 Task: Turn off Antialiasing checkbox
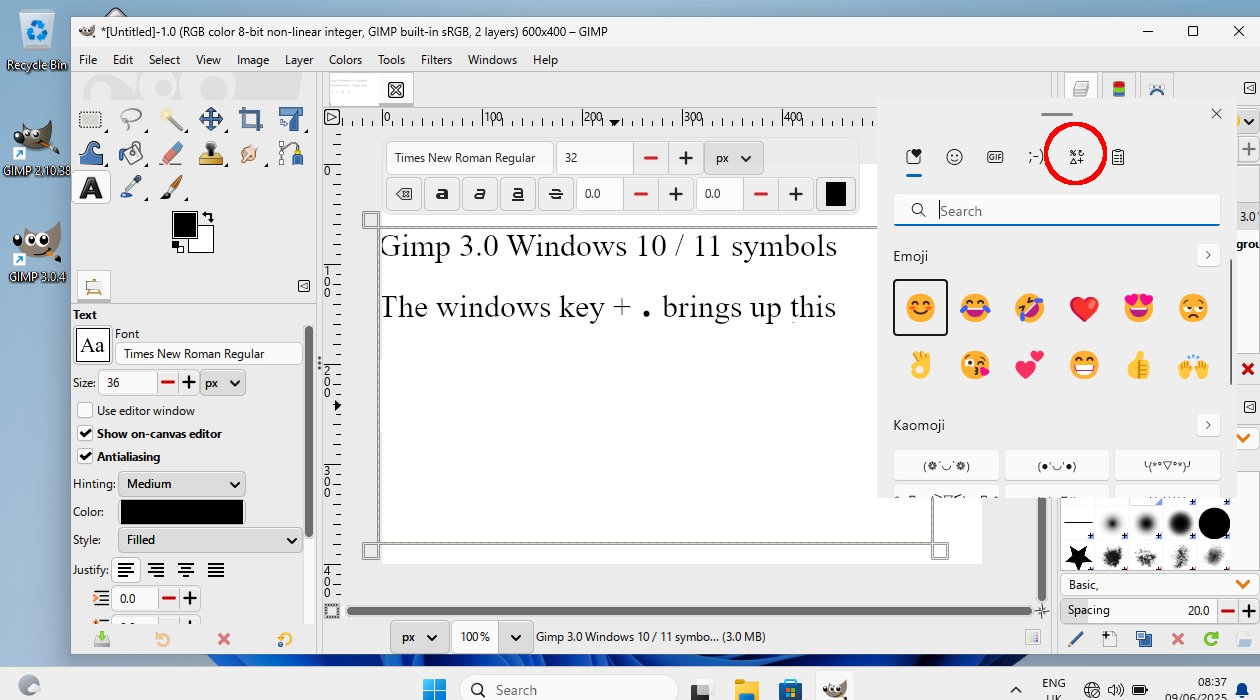(x=86, y=457)
